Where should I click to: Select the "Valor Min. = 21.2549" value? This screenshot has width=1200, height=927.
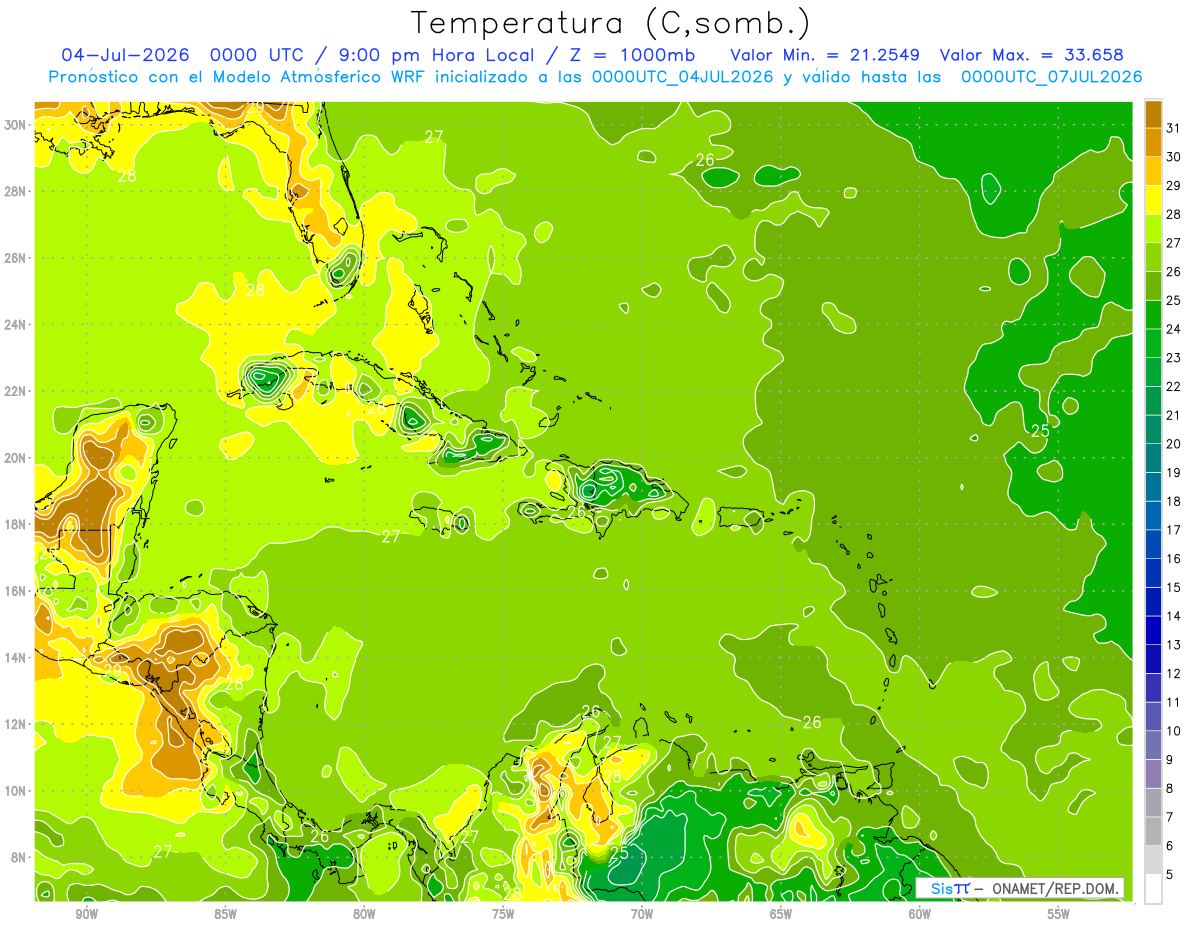825,55
